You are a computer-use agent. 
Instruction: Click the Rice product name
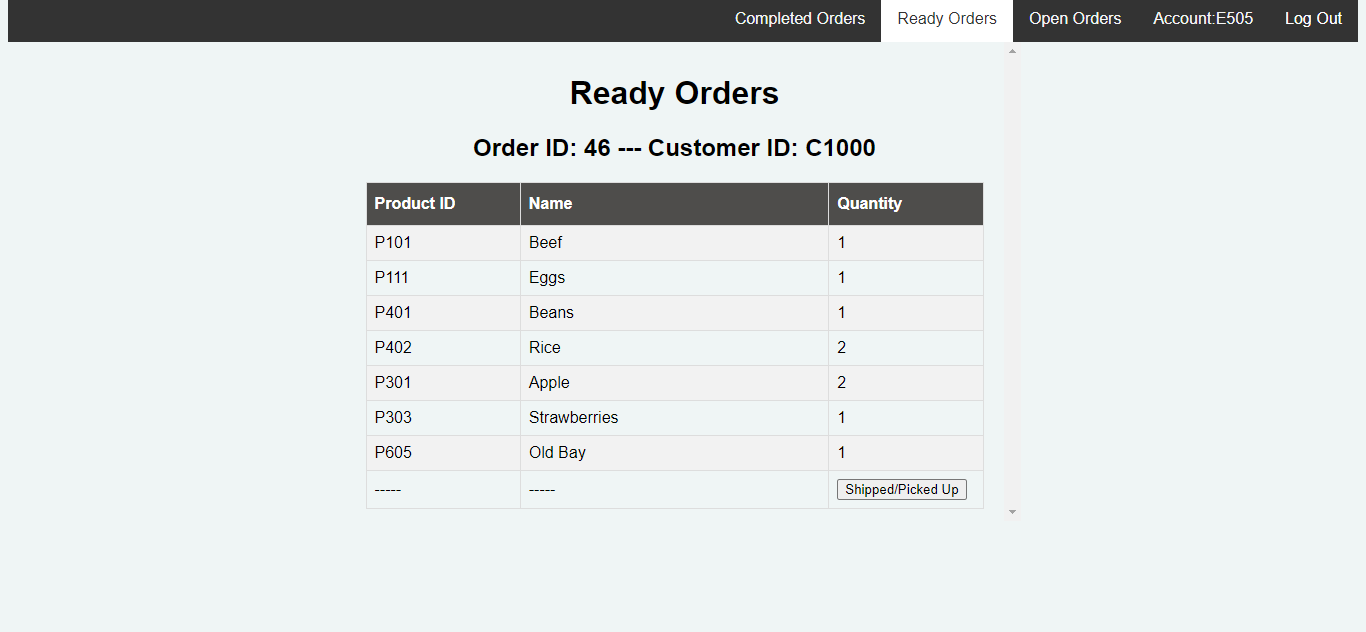pyautogui.click(x=545, y=348)
